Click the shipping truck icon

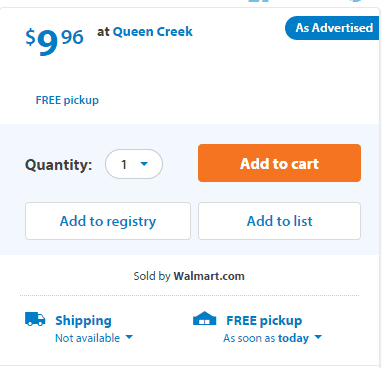tap(35, 319)
